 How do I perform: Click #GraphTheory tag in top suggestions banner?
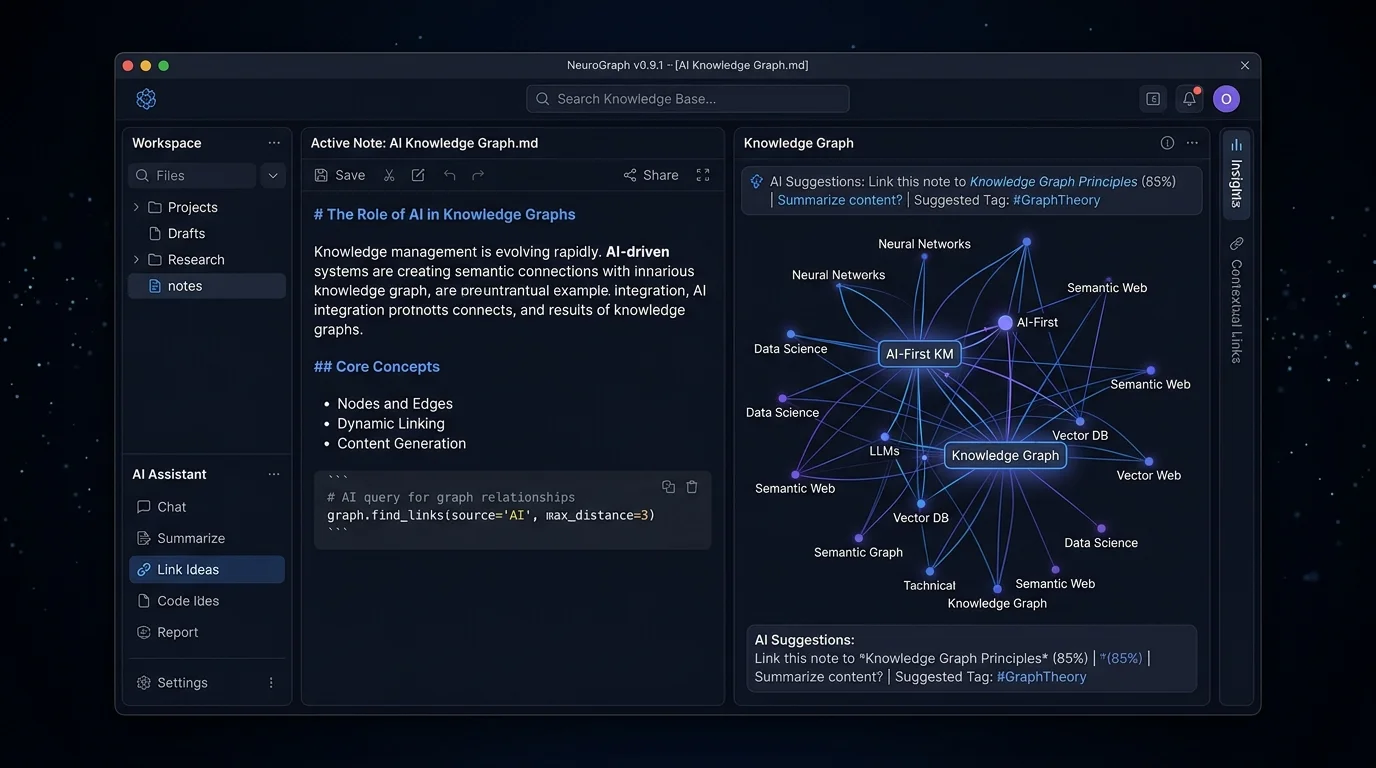coord(1056,200)
